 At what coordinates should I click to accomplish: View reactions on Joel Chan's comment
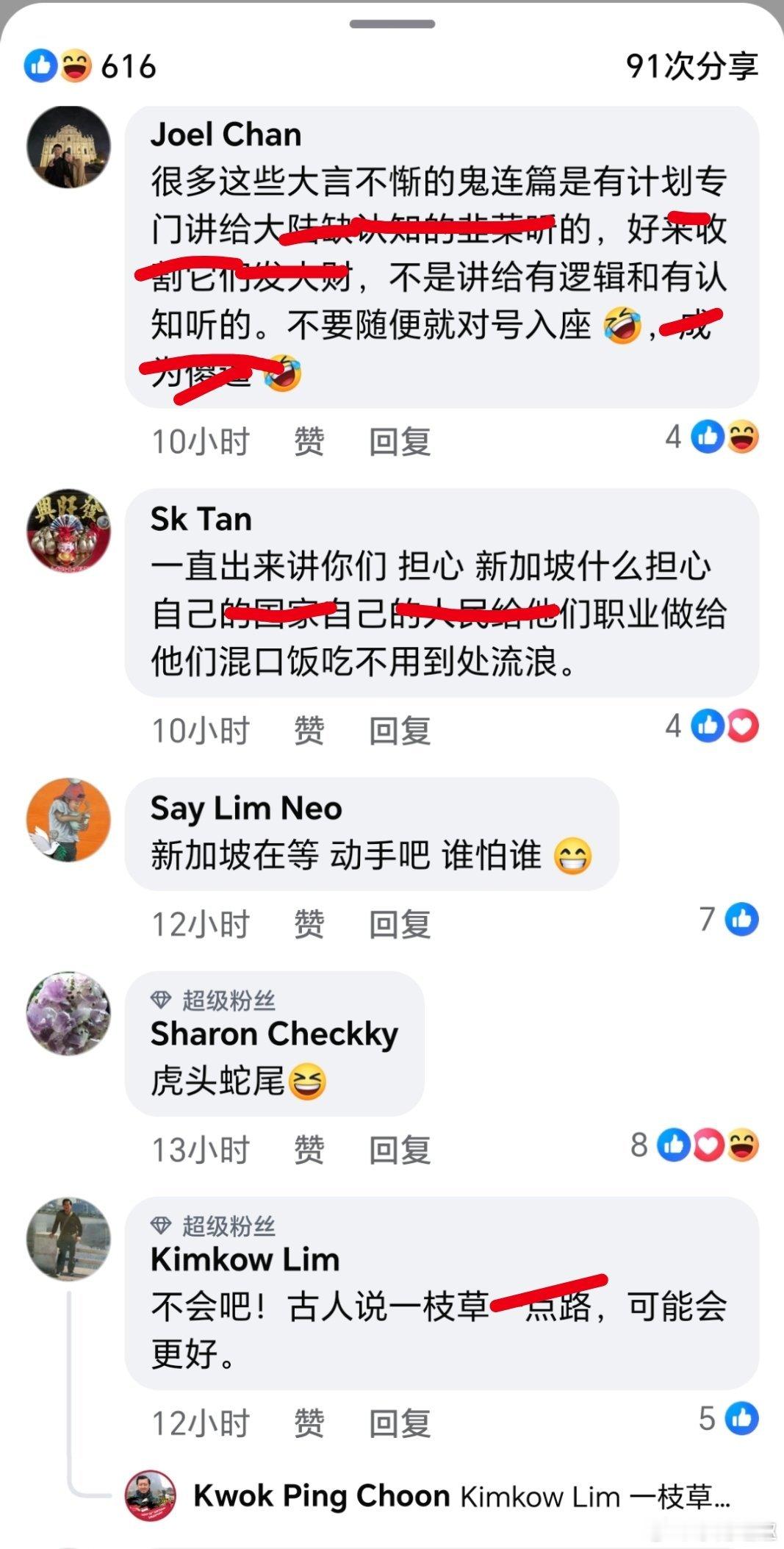click(x=712, y=437)
